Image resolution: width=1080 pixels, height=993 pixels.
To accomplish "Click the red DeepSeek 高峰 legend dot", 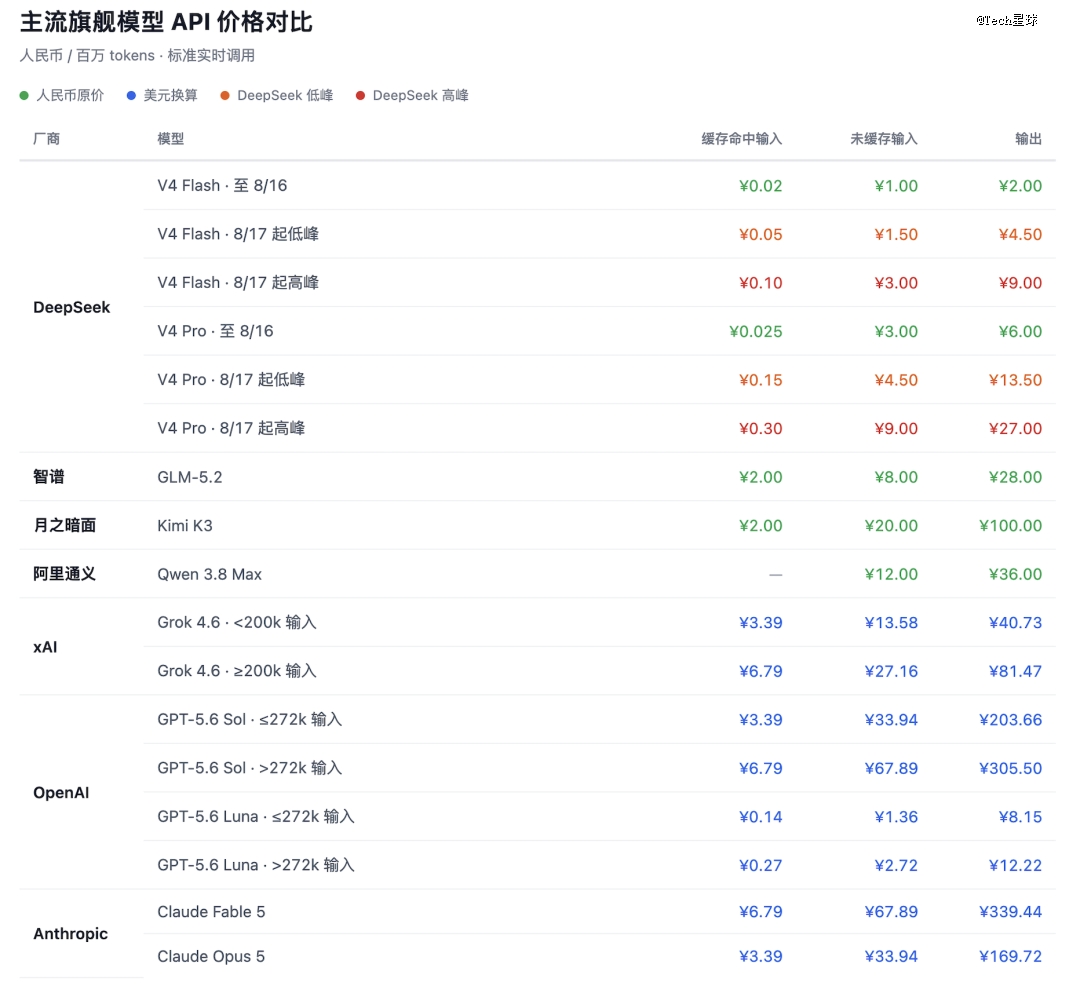I will [x=360, y=96].
